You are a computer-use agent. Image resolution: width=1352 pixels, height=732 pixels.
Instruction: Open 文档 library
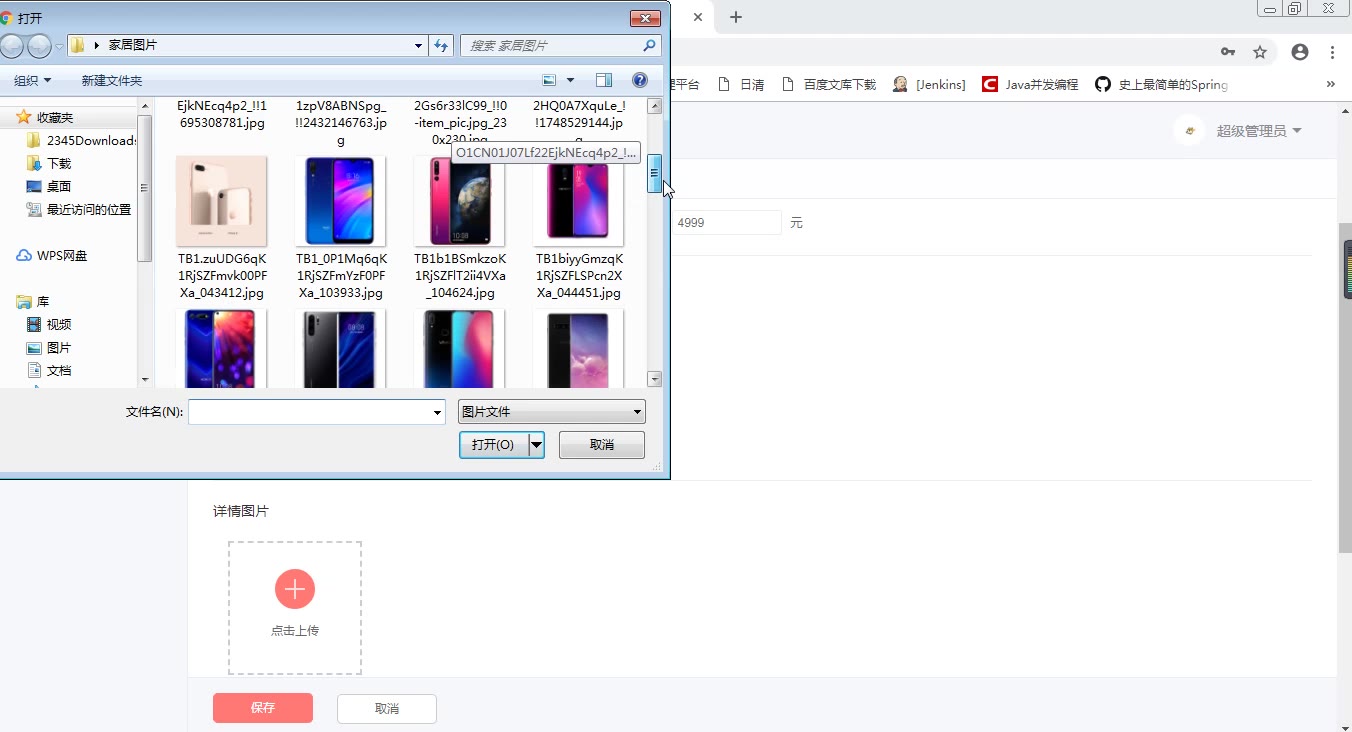pos(59,370)
